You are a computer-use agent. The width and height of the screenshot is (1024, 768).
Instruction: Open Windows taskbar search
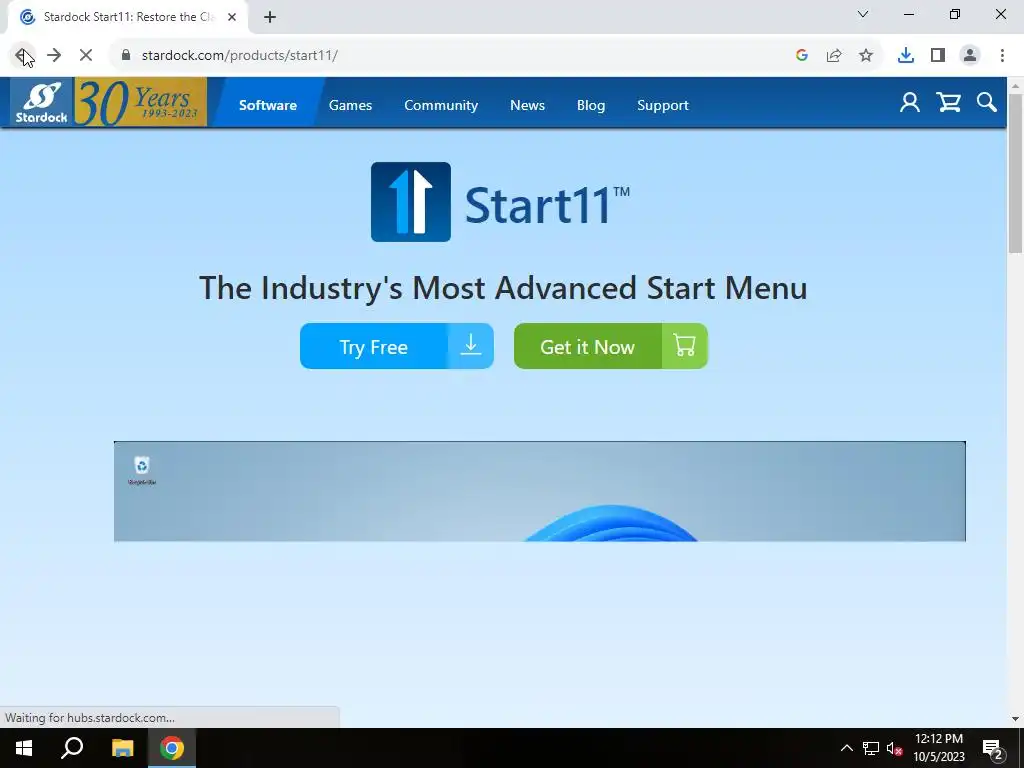[x=72, y=748]
